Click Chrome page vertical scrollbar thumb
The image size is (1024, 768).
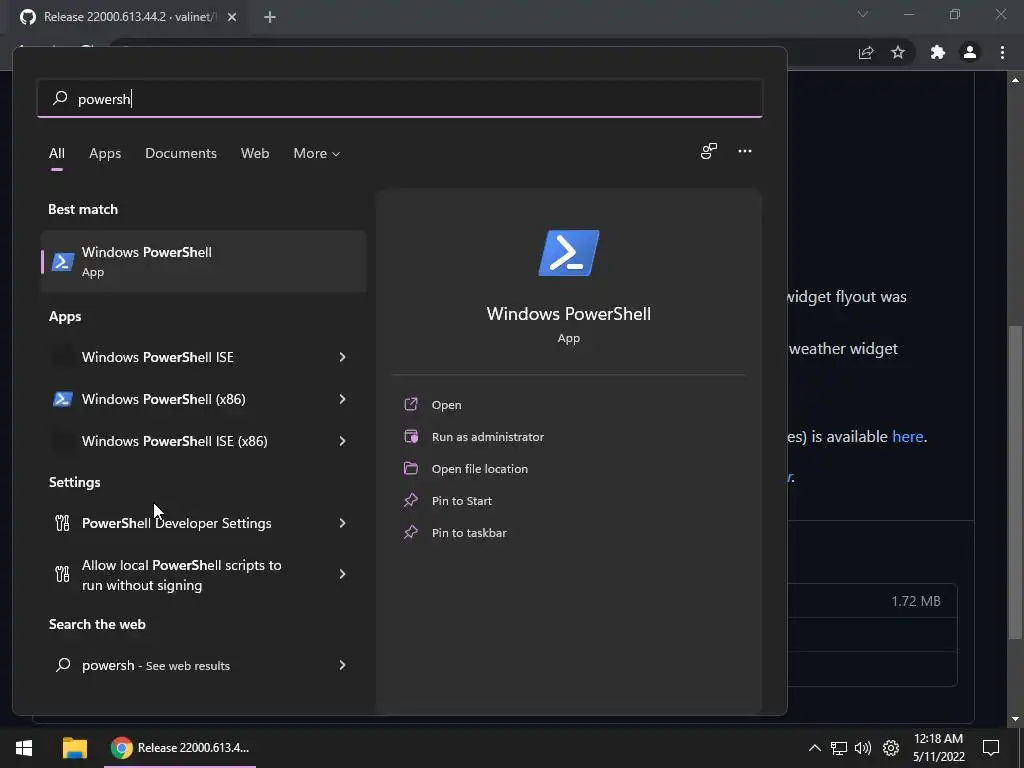pos(1015,482)
